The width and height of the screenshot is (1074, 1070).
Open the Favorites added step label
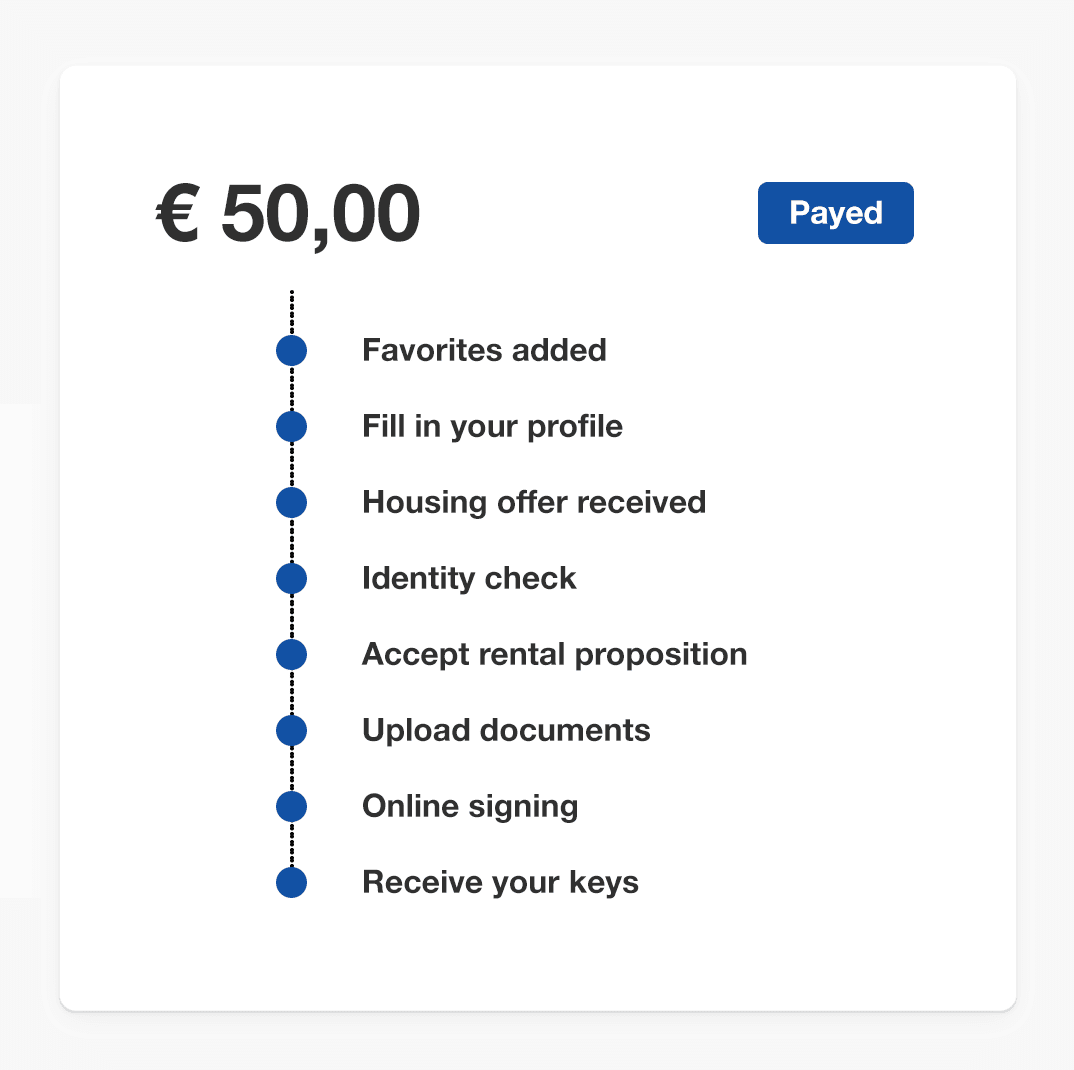point(484,350)
